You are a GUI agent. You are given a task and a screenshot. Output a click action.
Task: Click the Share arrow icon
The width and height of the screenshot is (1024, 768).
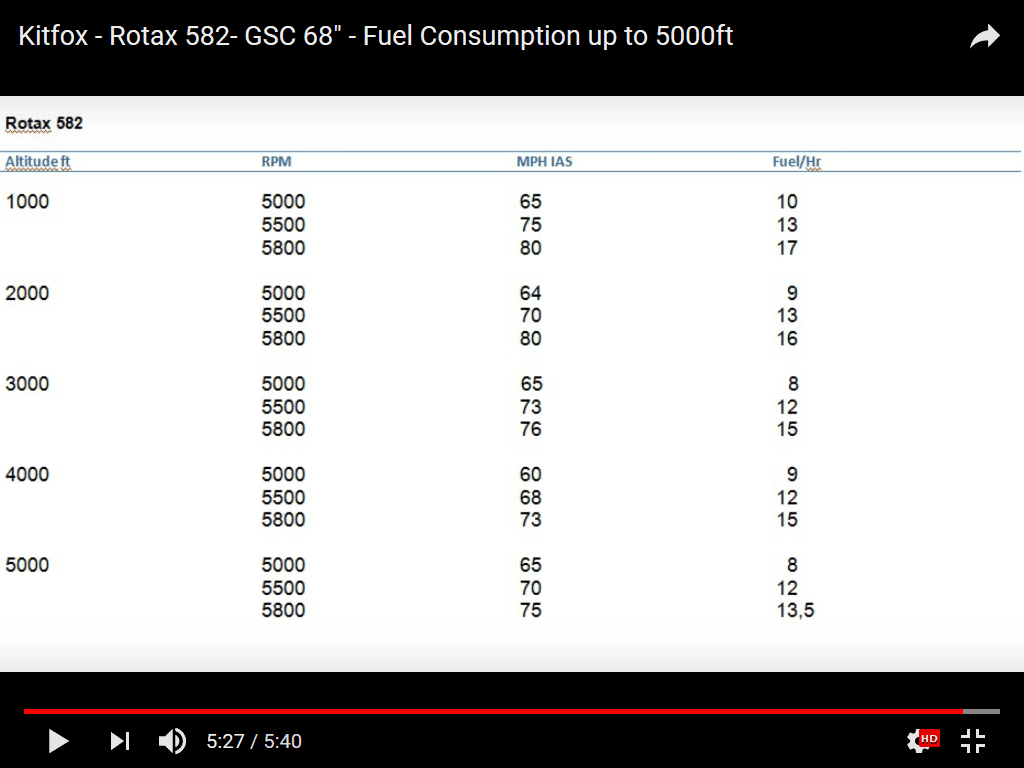tap(984, 38)
